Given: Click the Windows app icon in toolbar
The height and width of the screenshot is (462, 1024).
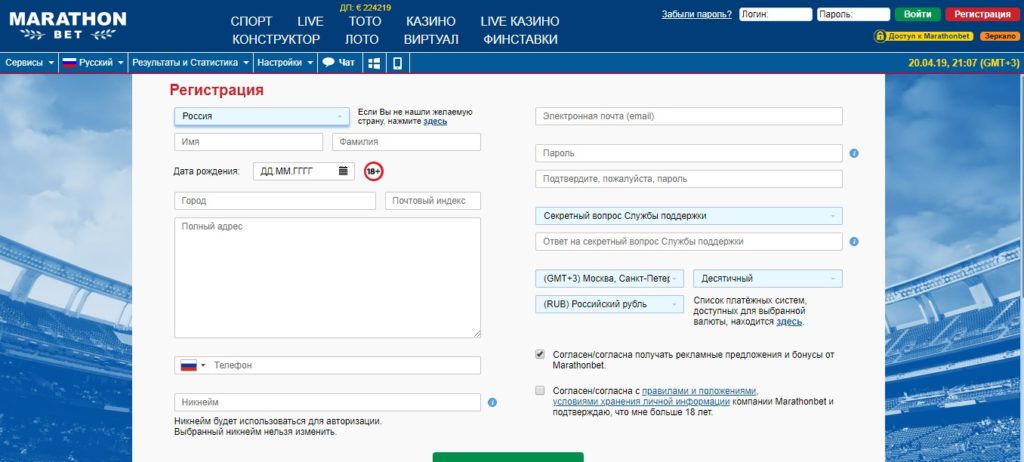Looking at the screenshot, I should (375, 63).
